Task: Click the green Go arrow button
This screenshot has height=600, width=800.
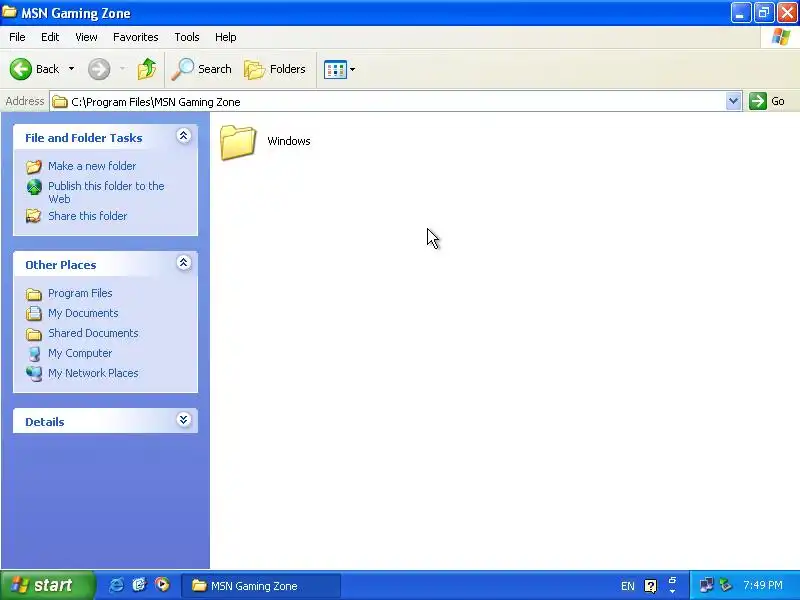Action: (x=758, y=101)
